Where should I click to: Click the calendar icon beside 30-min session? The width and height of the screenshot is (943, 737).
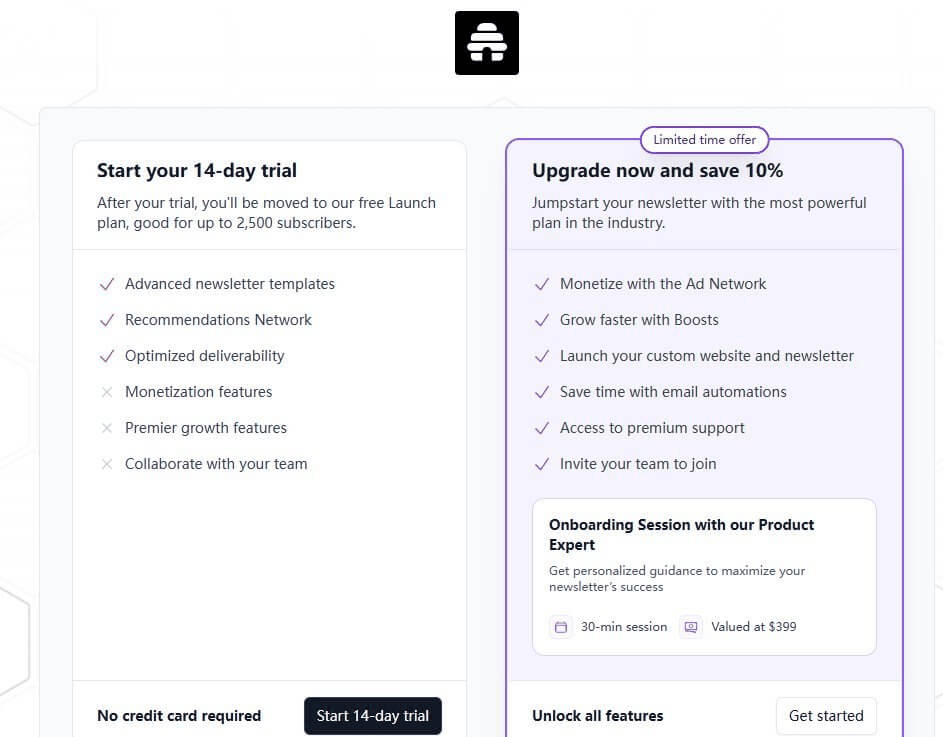[x=561, y=627]
